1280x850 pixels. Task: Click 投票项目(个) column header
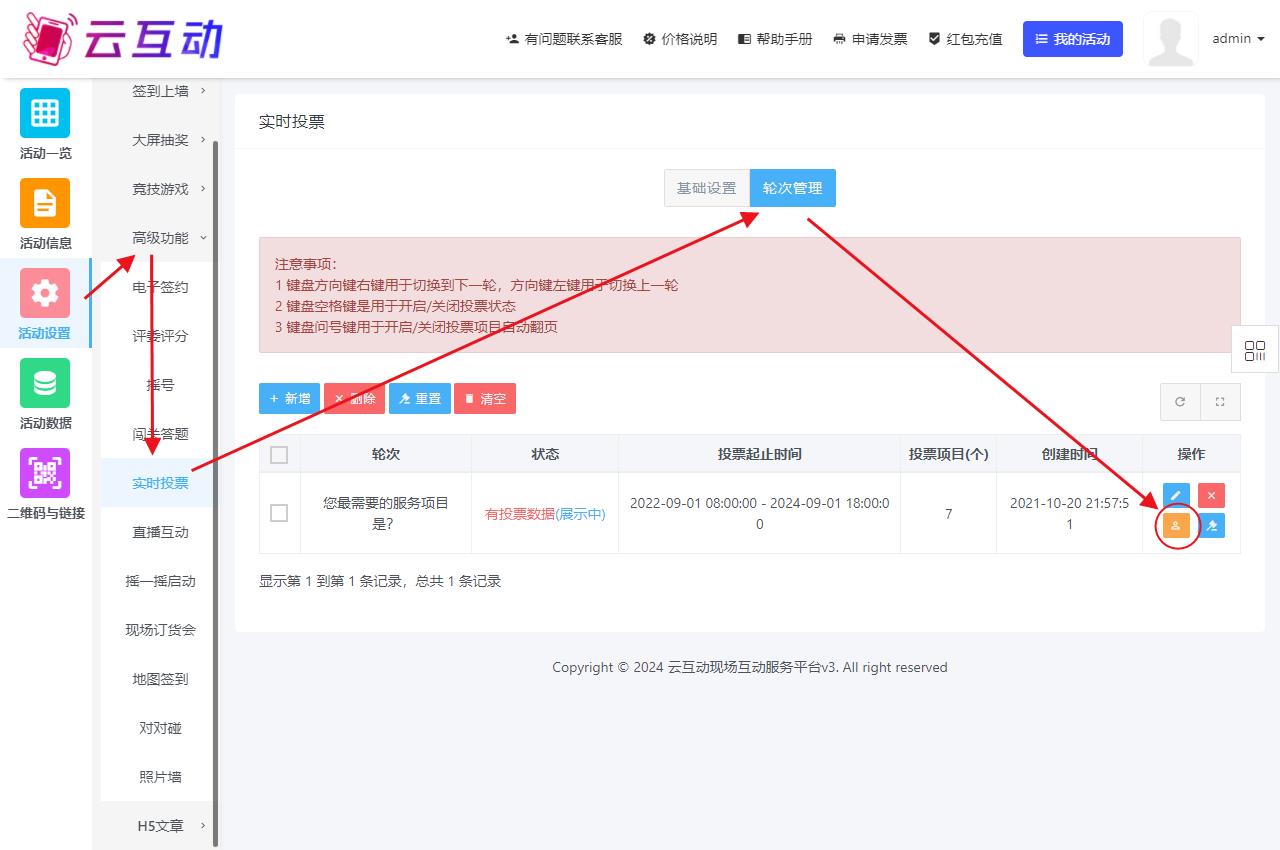click(x=948, y=454)
